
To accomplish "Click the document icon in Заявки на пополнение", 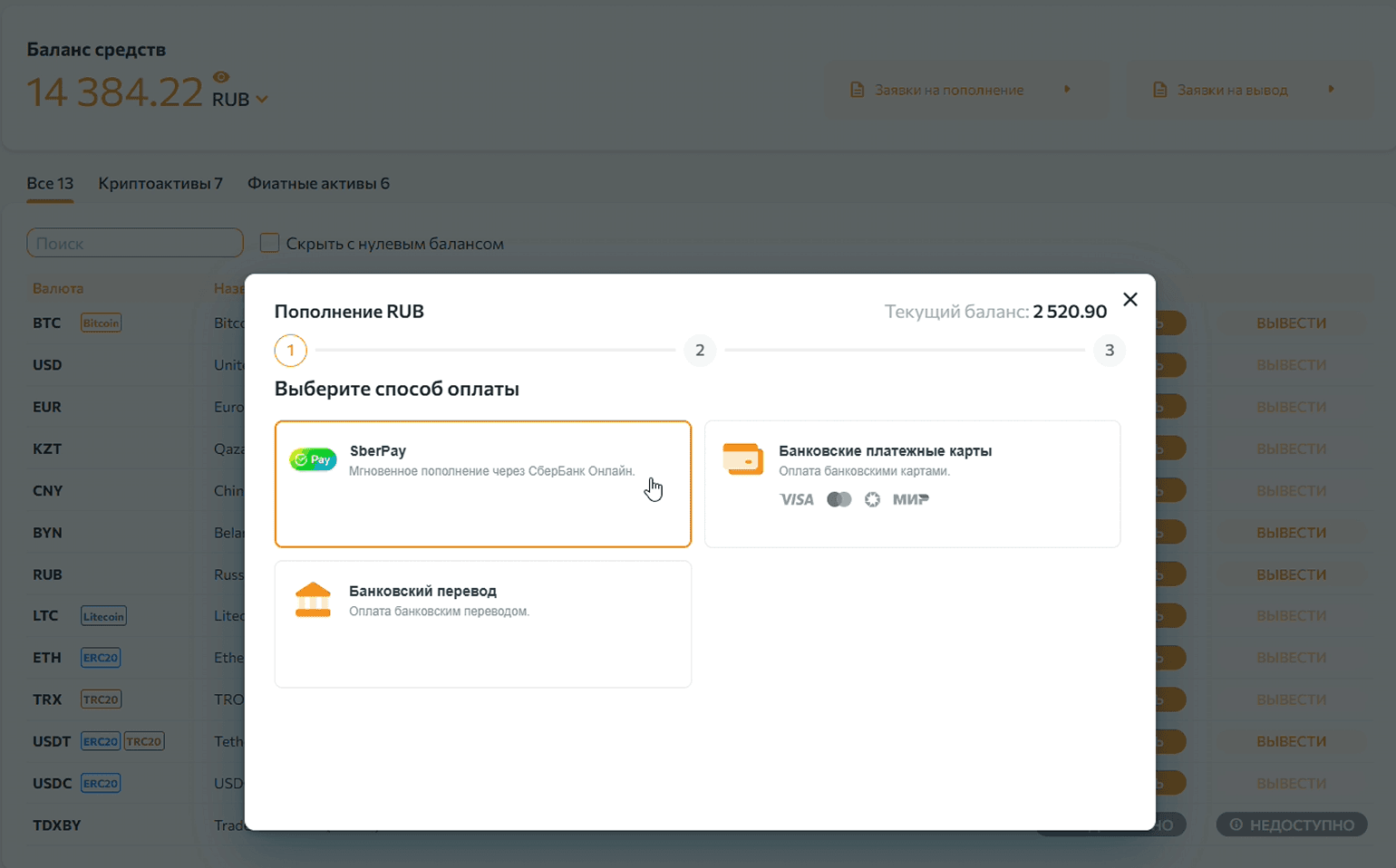I will (857, 91).
